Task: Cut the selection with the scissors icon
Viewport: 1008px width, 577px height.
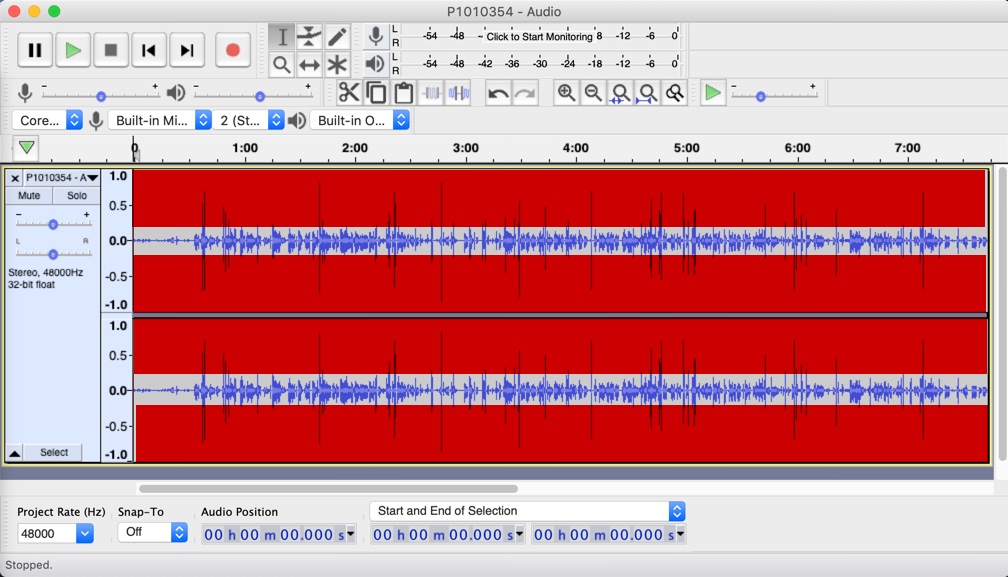Action: pyautogui.click(x=349, y=93)
